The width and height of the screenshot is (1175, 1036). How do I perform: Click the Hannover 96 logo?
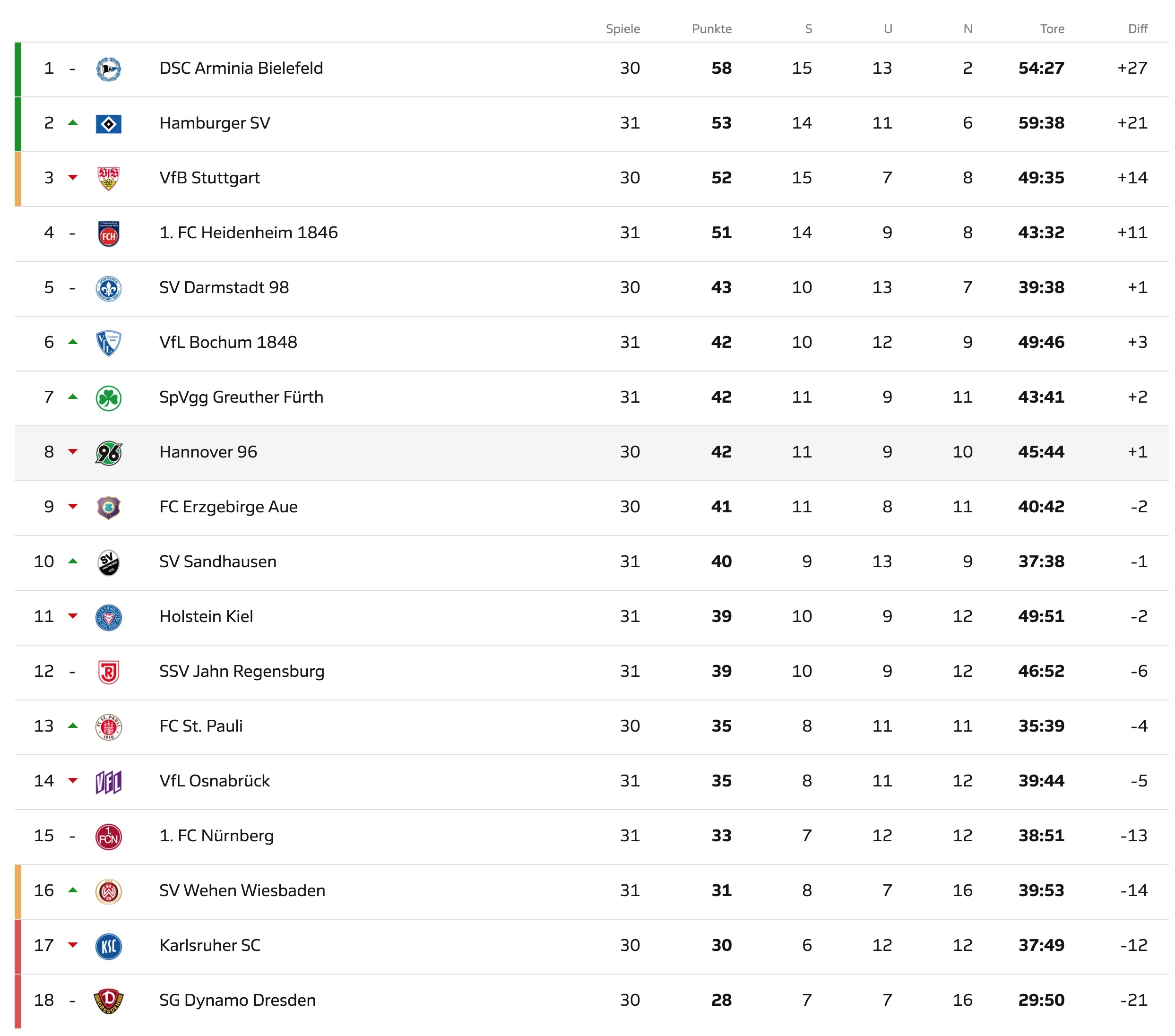point(108,452)
